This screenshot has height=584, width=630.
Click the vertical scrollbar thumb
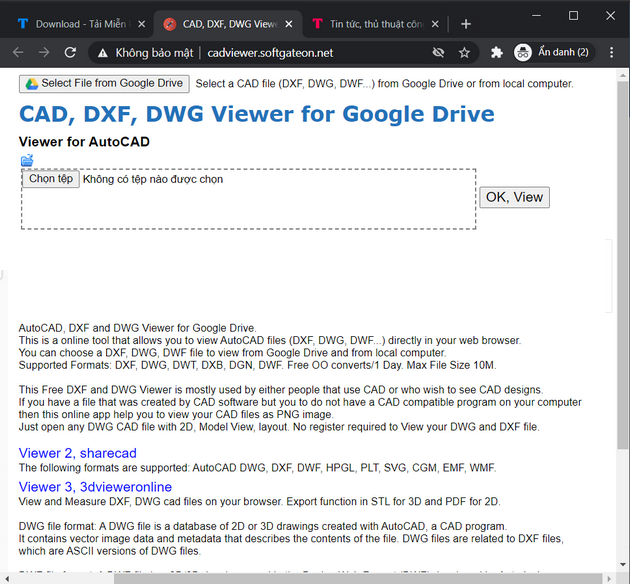(x=623, y=265)
